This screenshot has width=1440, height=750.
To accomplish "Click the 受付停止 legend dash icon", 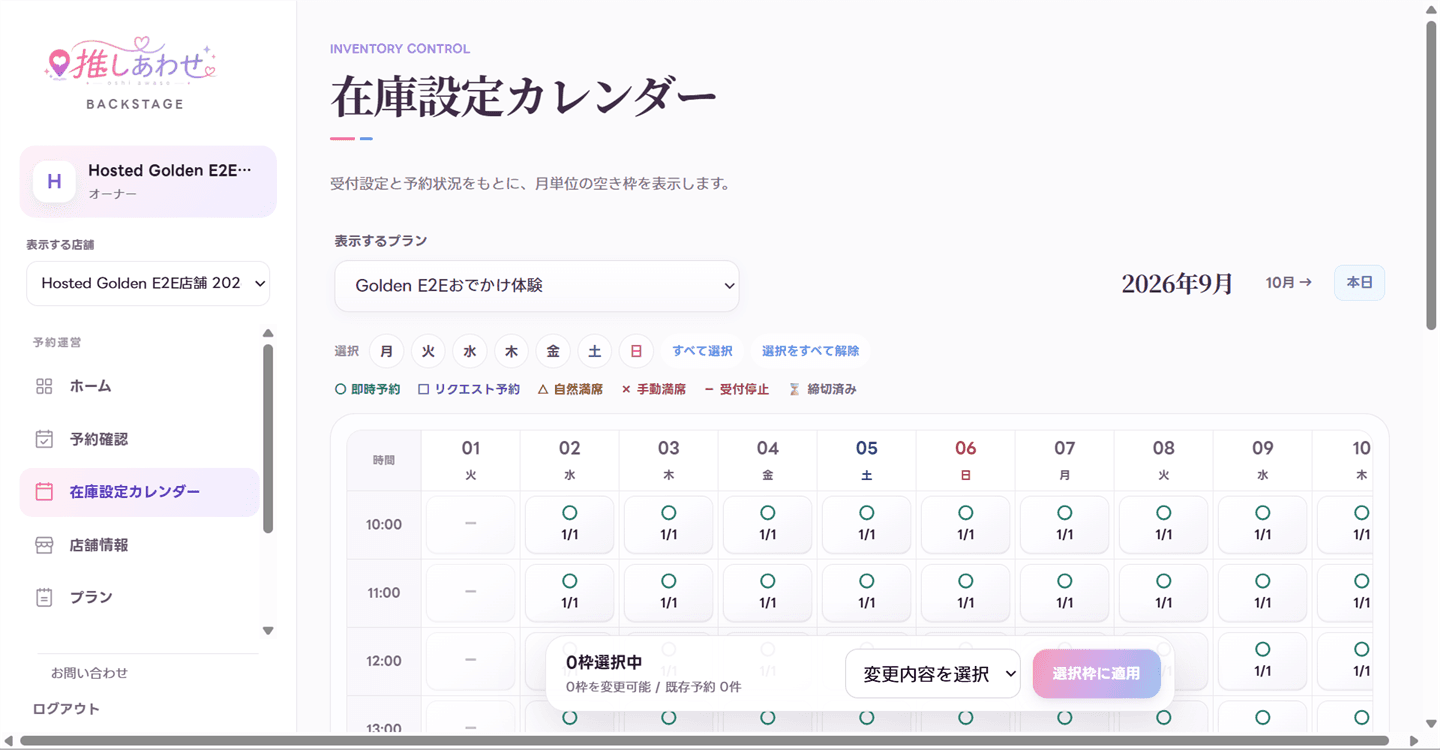I will 709,389.
